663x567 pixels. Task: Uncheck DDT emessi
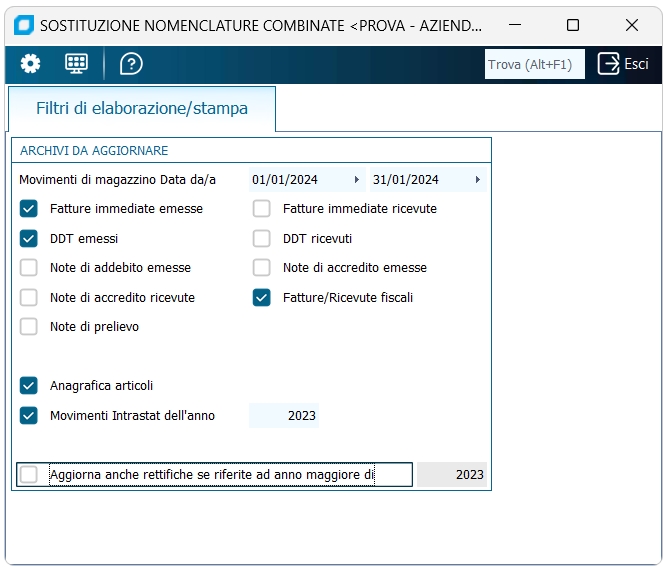28,238
